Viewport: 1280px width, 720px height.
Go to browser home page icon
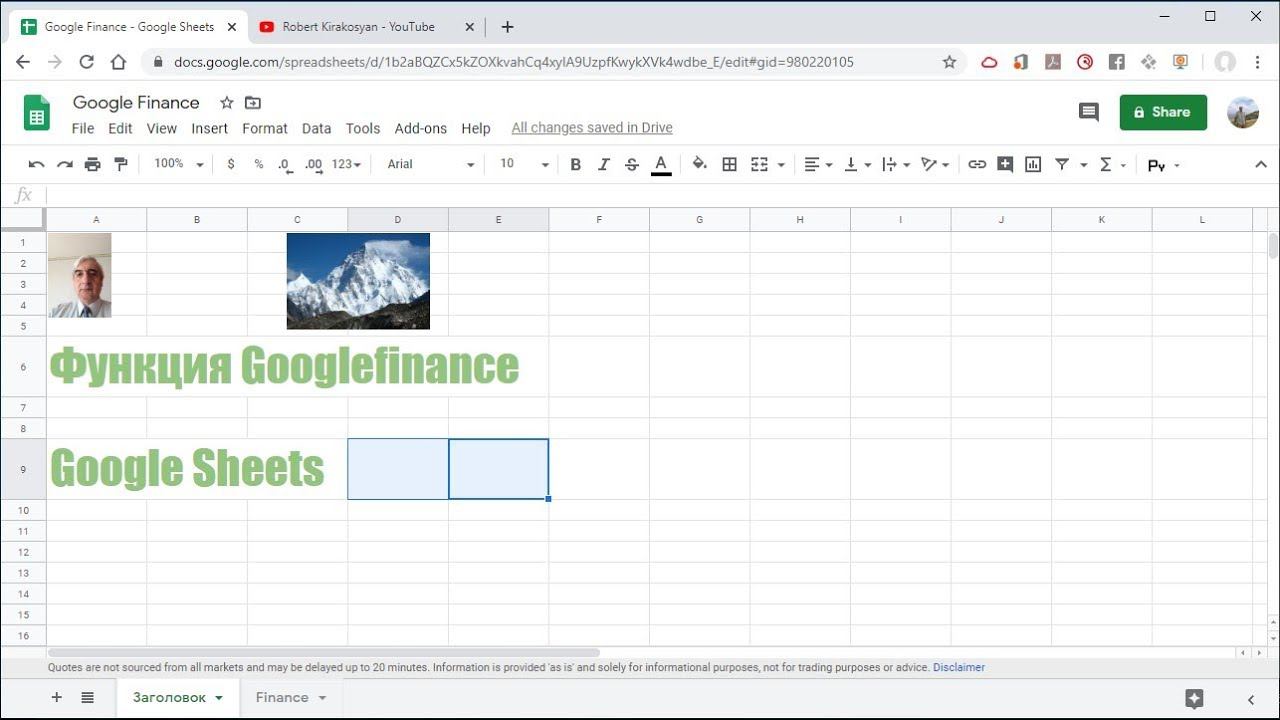pyautogui.click(x=118, y=62)
